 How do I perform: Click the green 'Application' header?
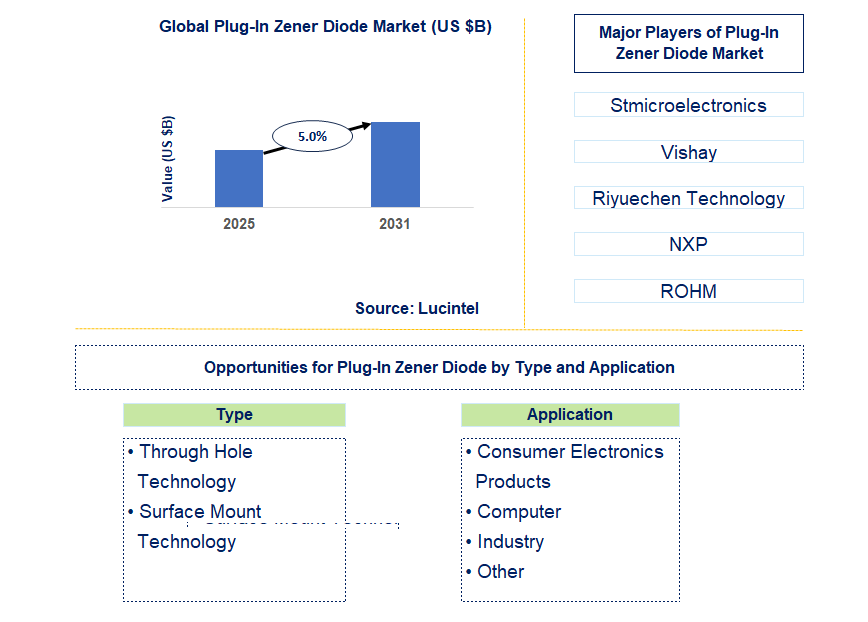570,414
